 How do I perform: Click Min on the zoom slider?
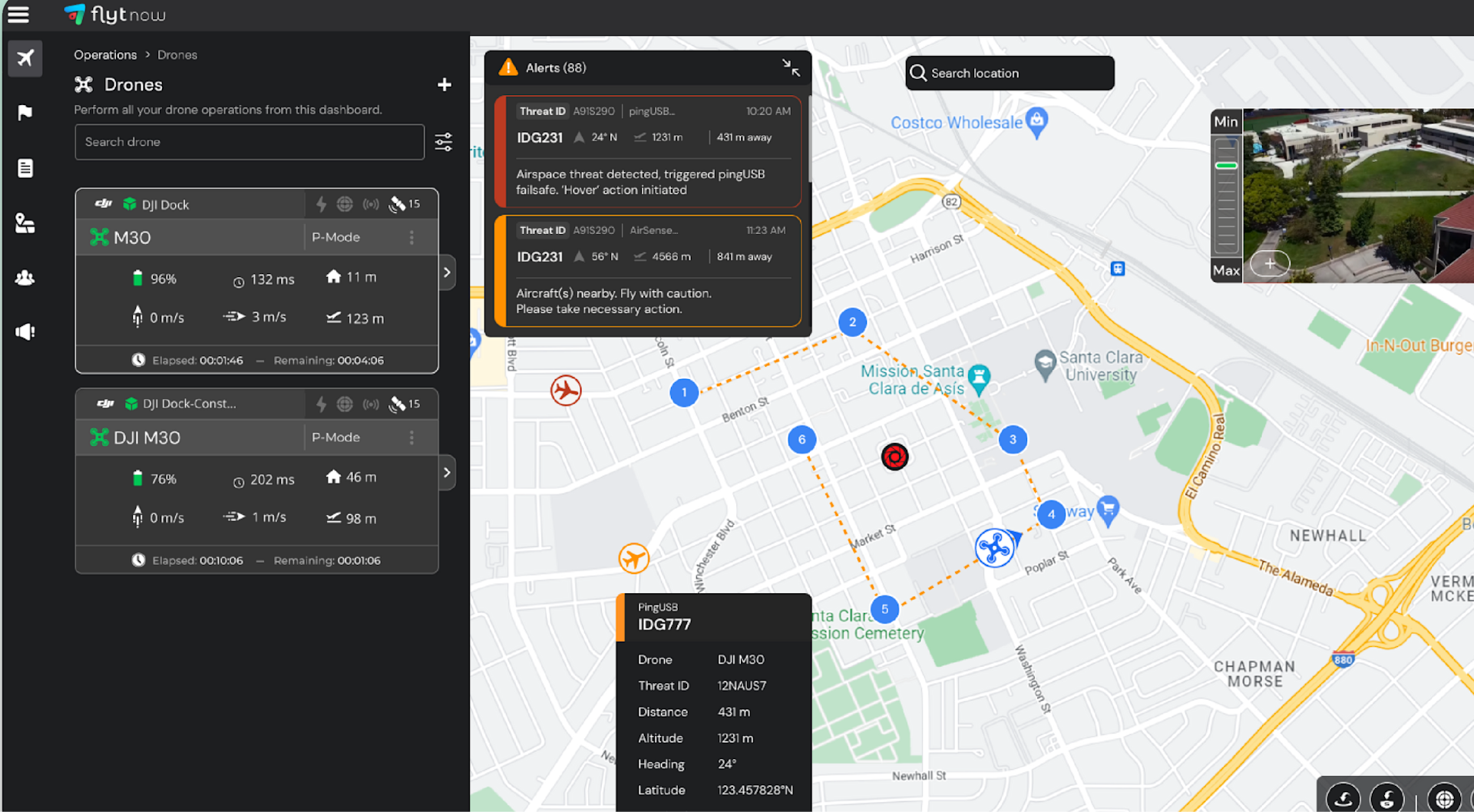(1226, 122)
